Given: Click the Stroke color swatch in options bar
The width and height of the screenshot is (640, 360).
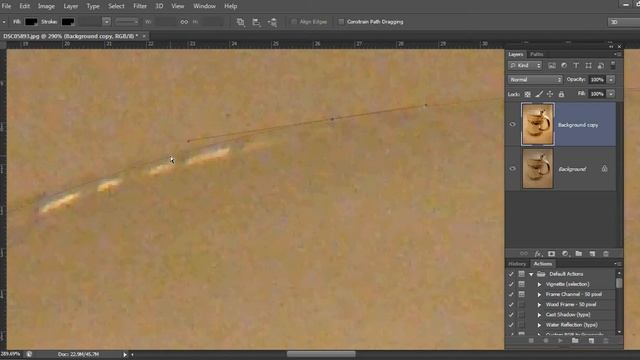Looking at the screenshot, I should [68, 22].
